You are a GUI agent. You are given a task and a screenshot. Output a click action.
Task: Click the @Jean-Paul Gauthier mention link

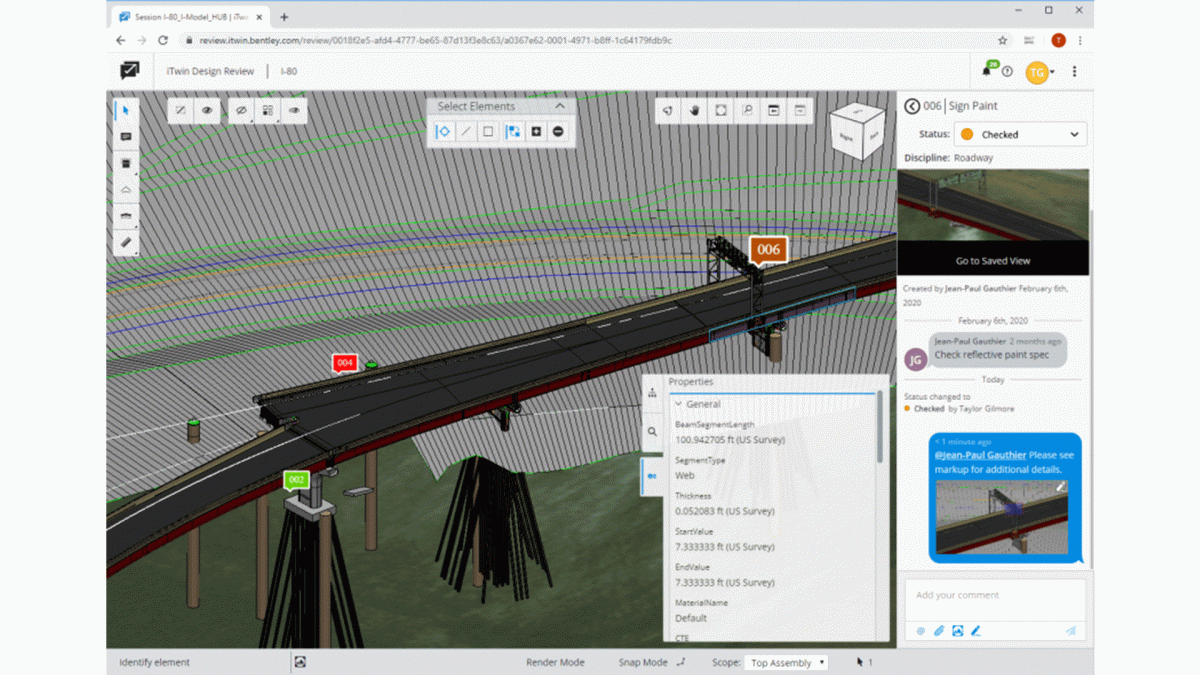click(x=980, y=455)
